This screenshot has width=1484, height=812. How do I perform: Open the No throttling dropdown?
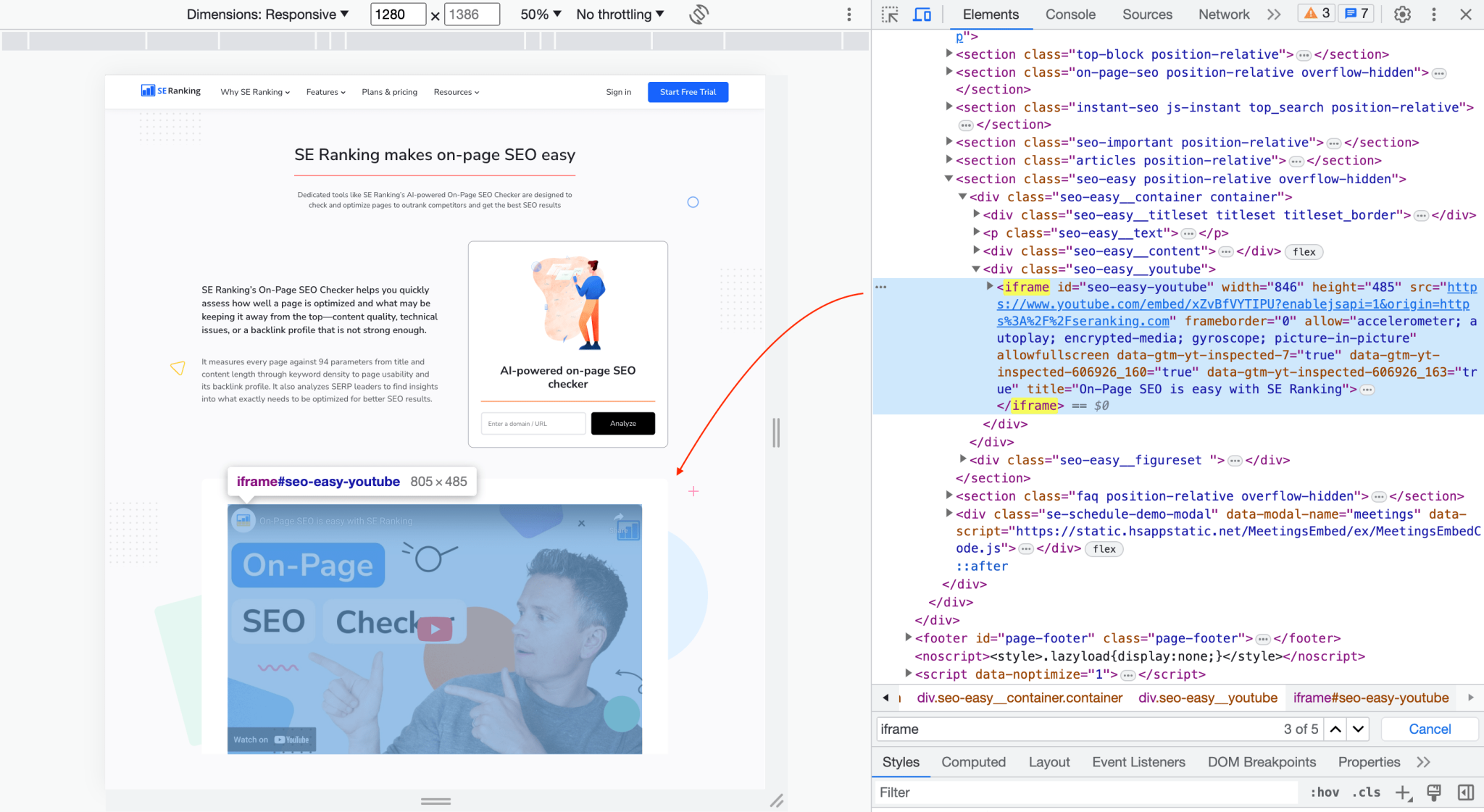[618, 14]
